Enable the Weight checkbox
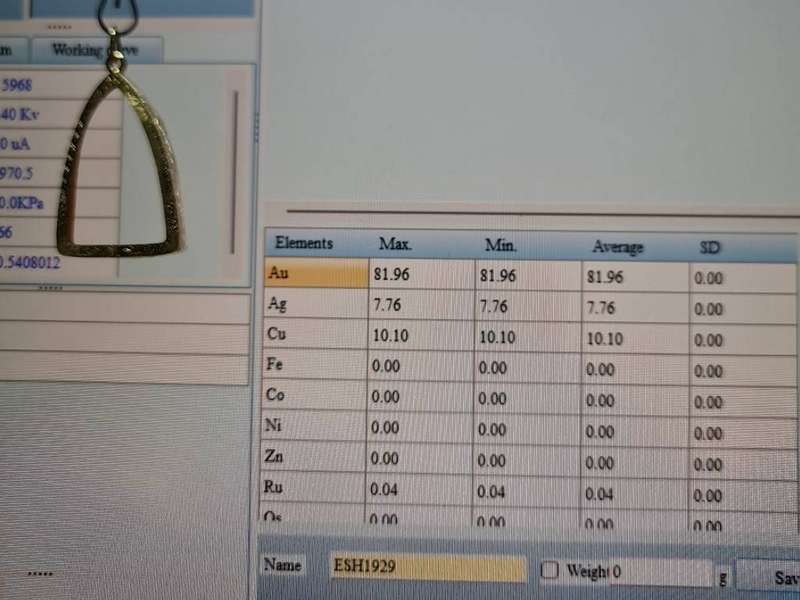Image resolution: width=800 pixels, height=600 pixels. click(549, 570)
